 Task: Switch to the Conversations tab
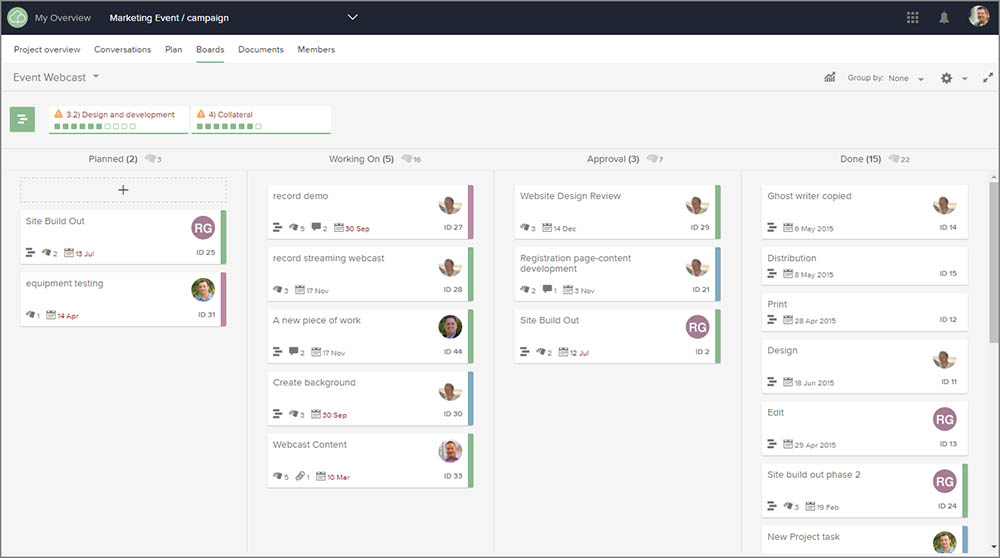(122, 49)
